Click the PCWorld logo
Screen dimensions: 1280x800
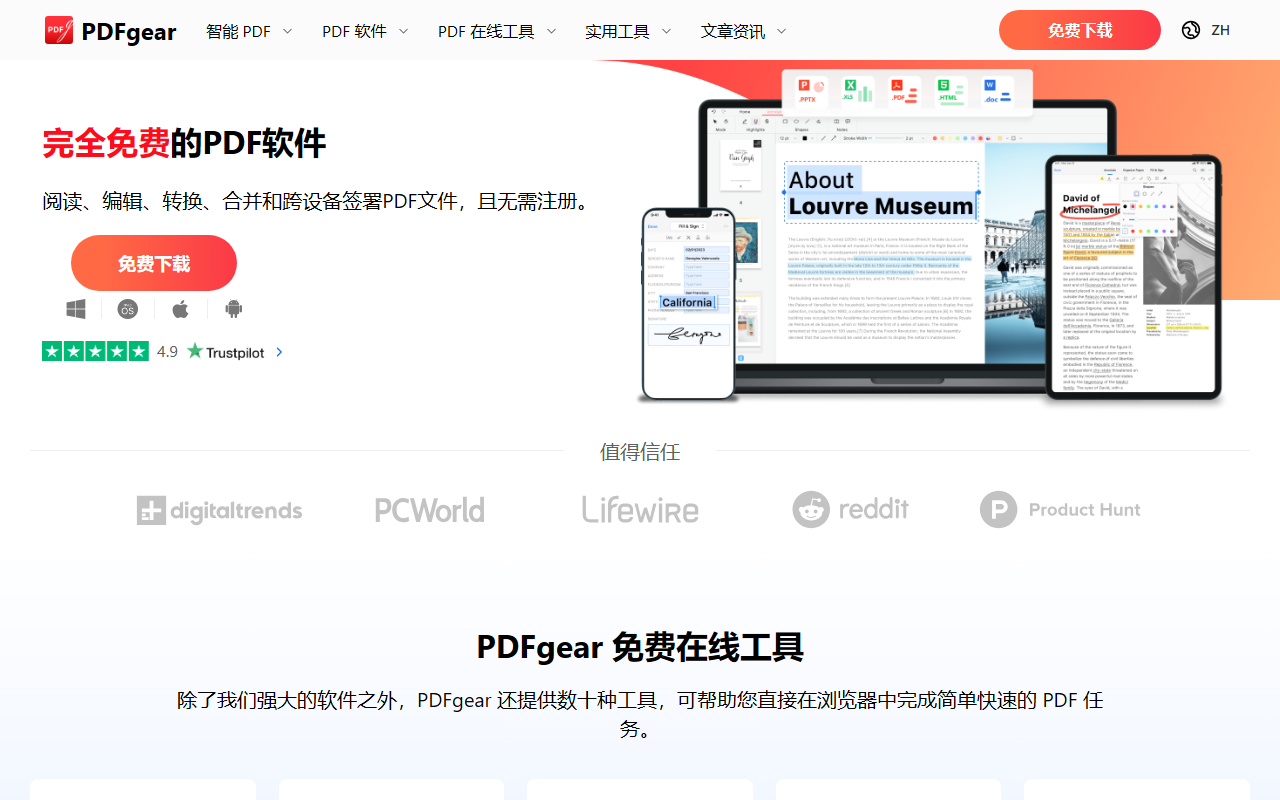pos(430,510)
